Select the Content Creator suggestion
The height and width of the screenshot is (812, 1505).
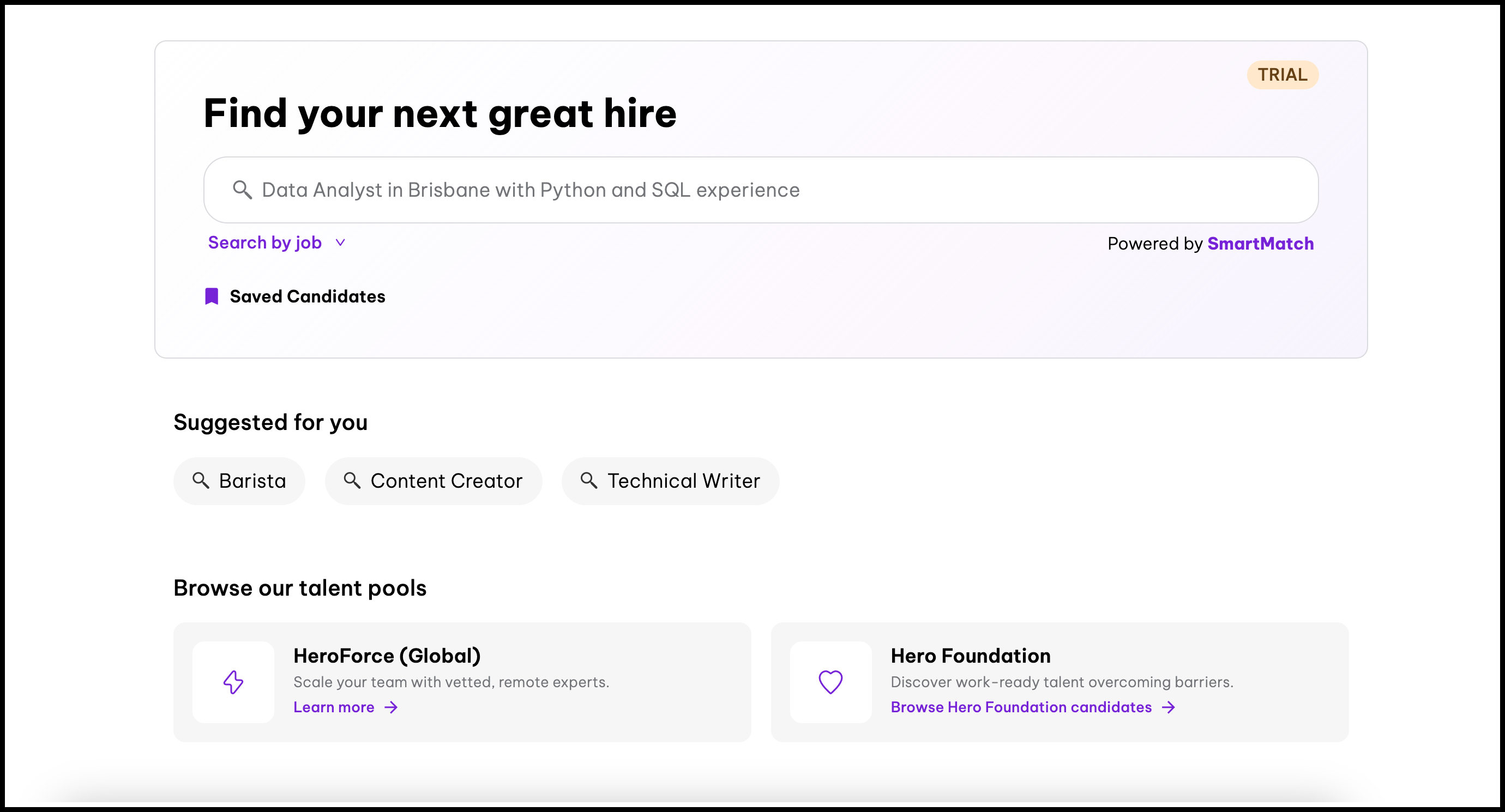click(x=446, y=481)
